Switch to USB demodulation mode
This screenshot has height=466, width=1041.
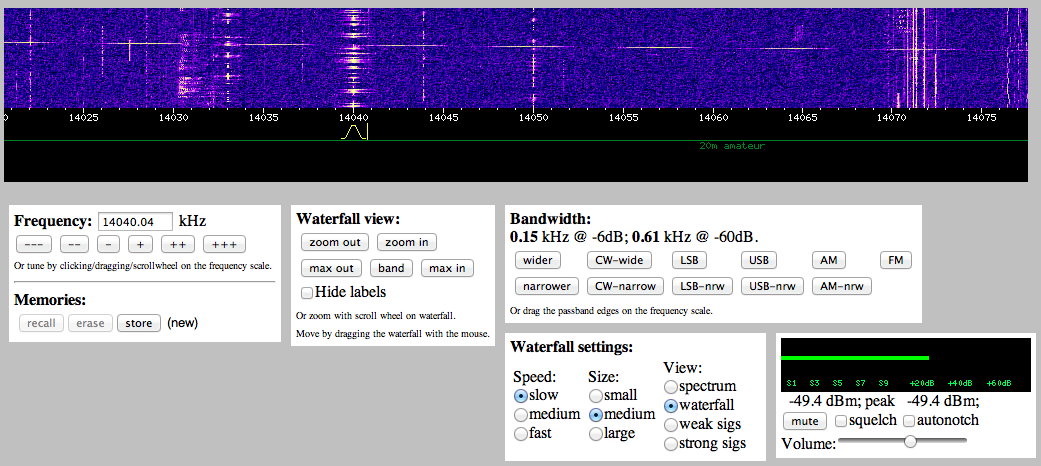click(x=759, y=260)
